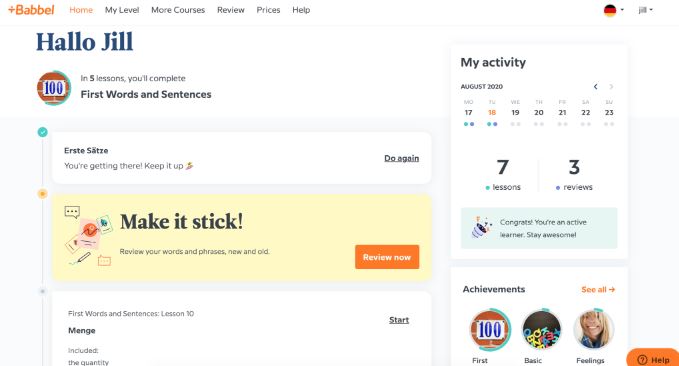Select August 23 in the calendar
Screen dimensions: 679x366
(609, 113)
